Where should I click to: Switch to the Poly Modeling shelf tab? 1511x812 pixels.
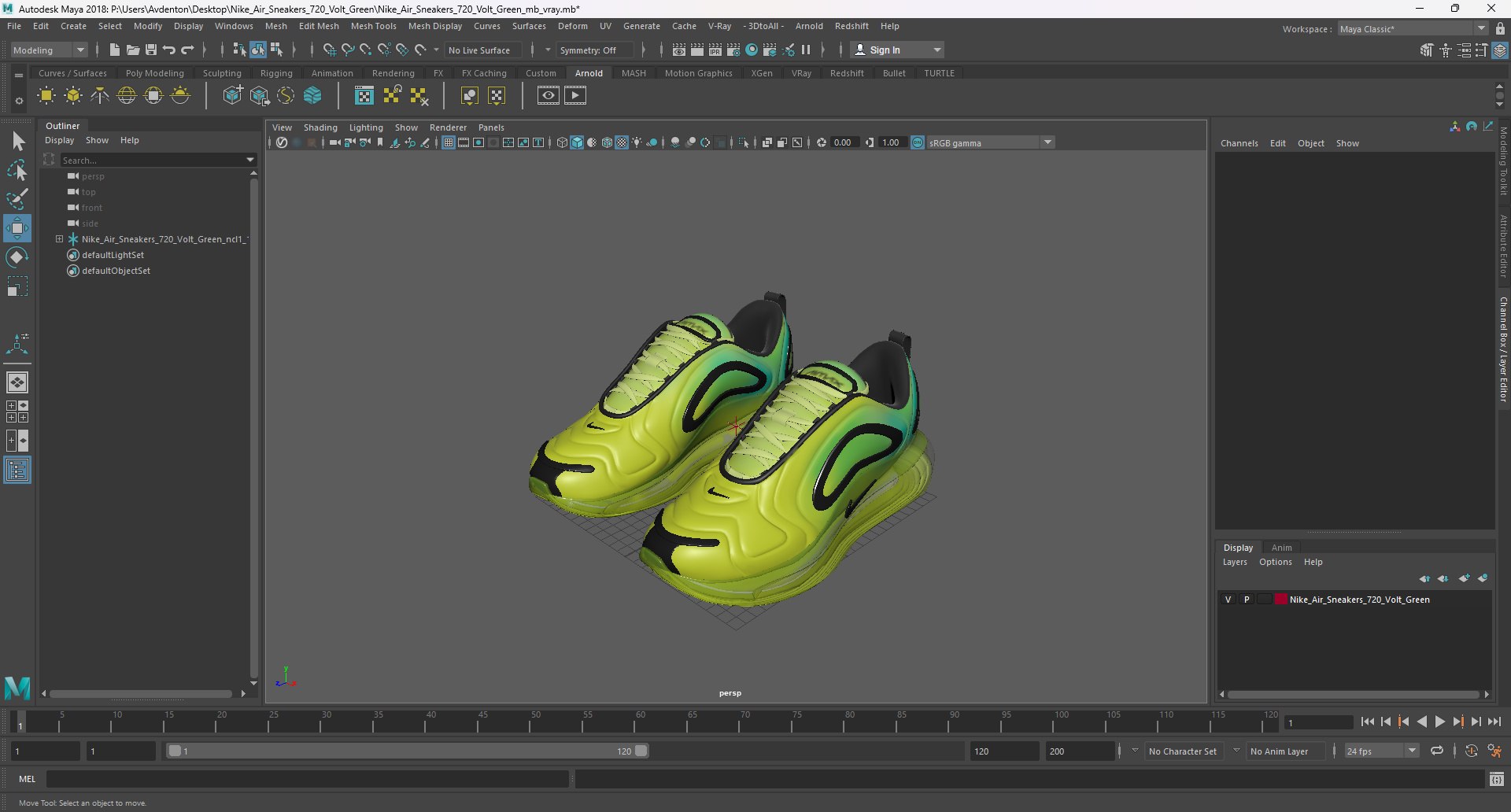pyautogui.click(x=154, y=73)
